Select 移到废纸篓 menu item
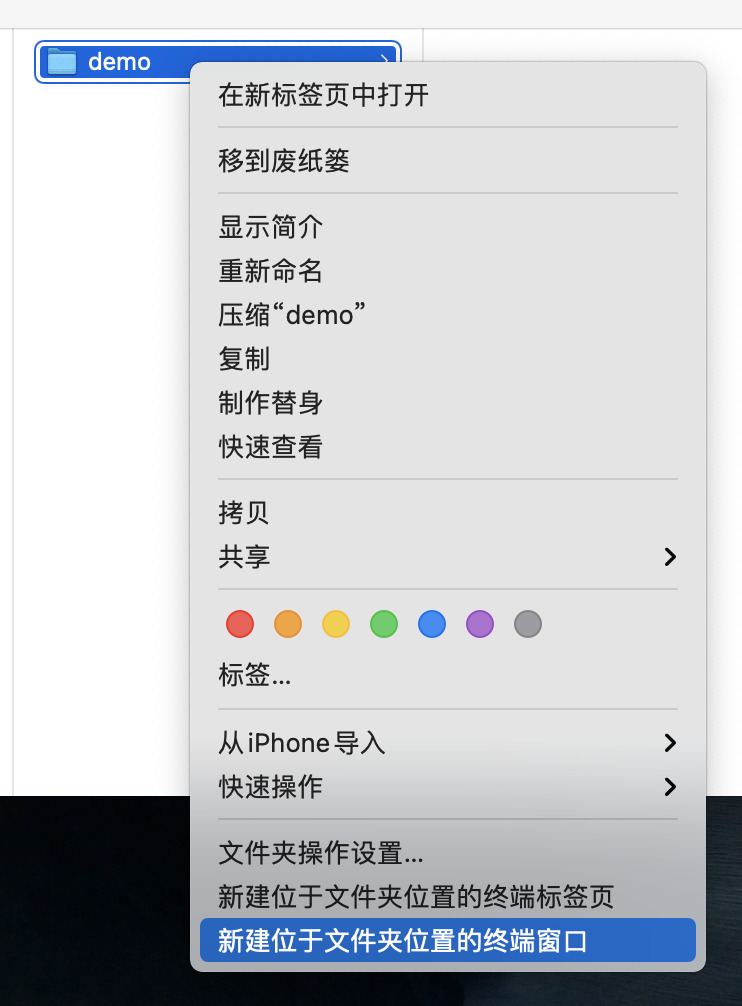The image size is (742, 1006). pos(284,161)
